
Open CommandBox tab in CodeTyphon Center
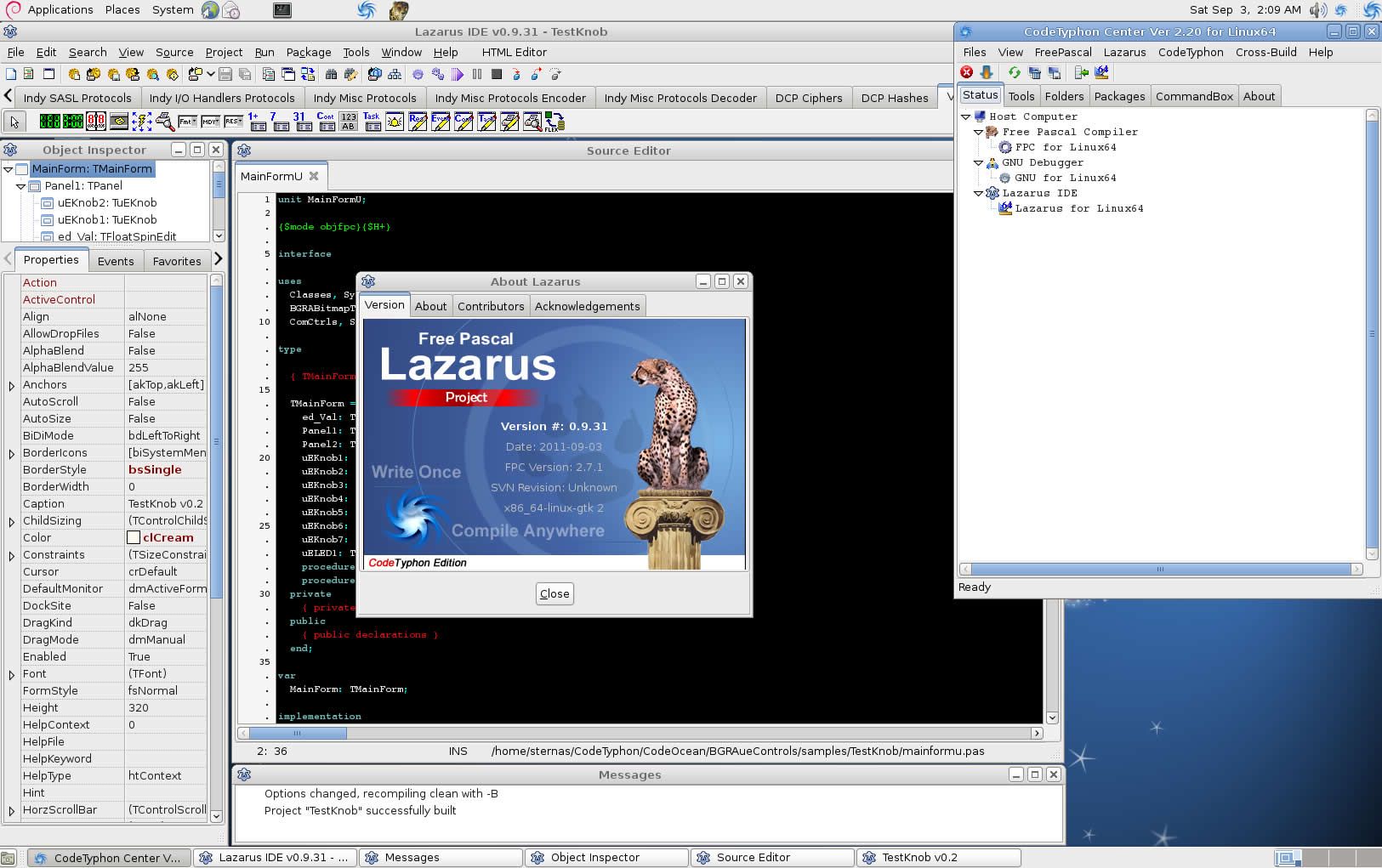(1194, 96)
